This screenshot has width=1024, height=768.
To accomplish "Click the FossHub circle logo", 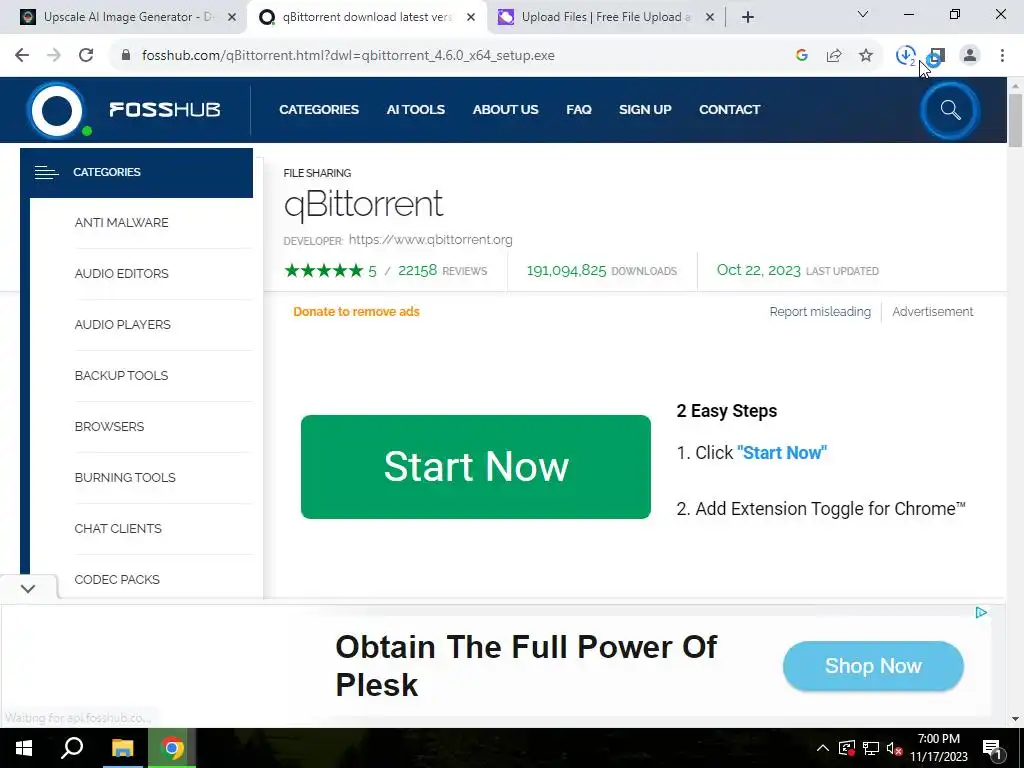I will tap(57, 110).
